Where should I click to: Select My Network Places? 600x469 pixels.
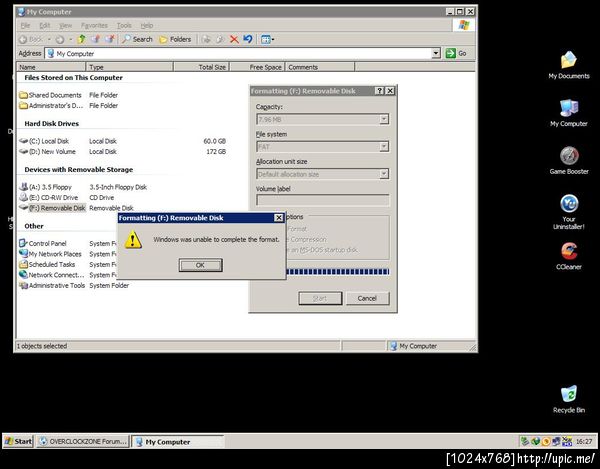point(51,254)
